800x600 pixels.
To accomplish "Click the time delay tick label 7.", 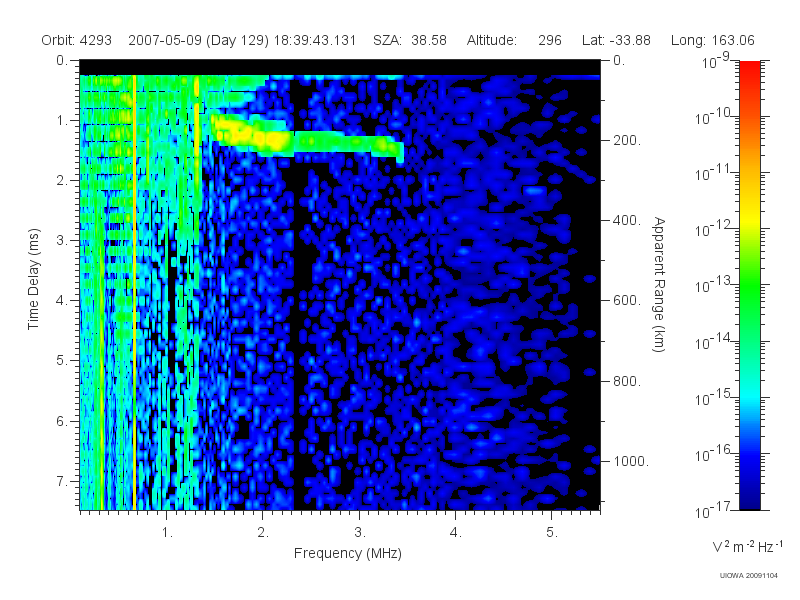I will pyautogui.click(x=62, y=481).
